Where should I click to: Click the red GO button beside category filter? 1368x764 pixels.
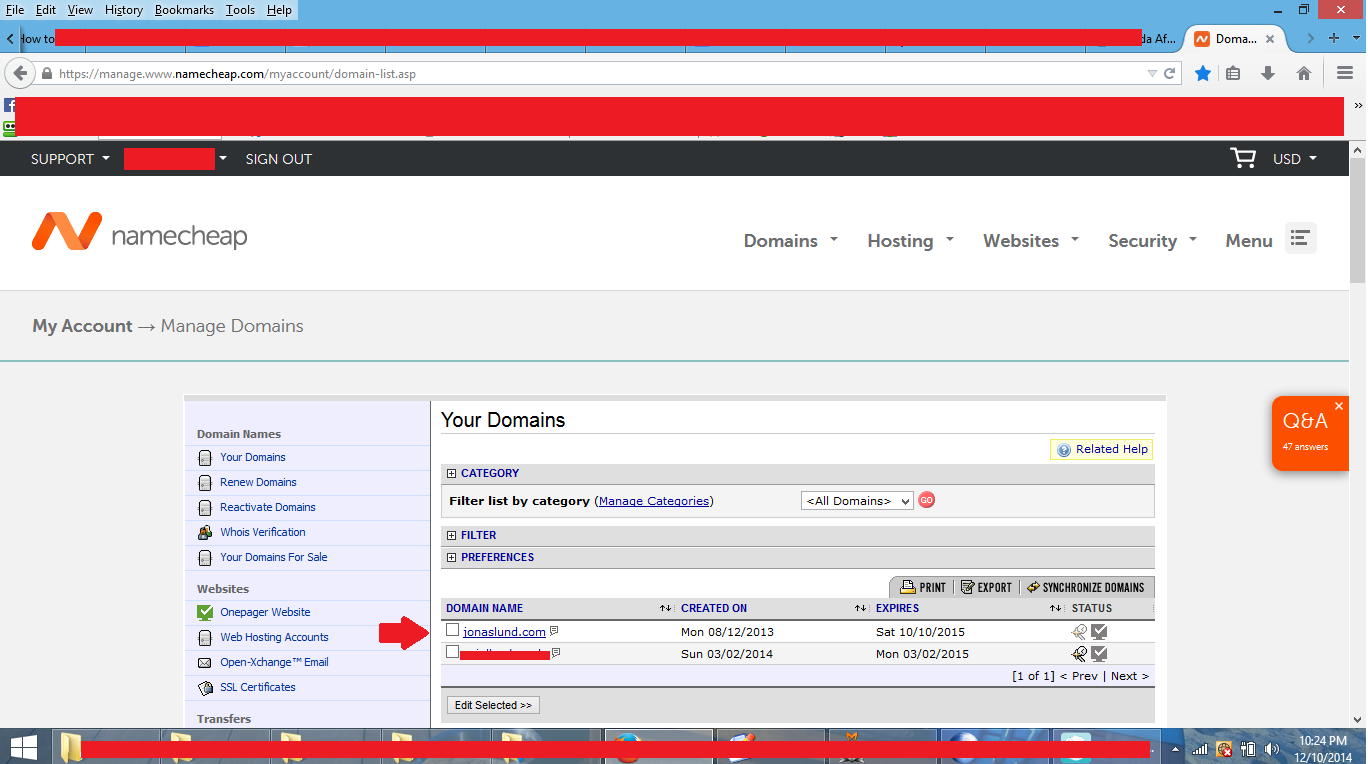pos(926,500)
